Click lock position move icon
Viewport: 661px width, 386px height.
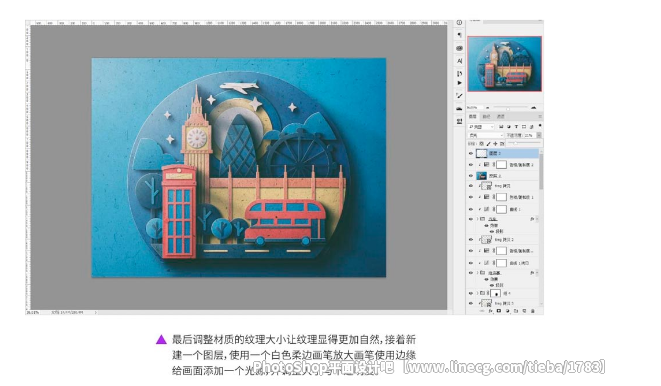coord(495,144)
